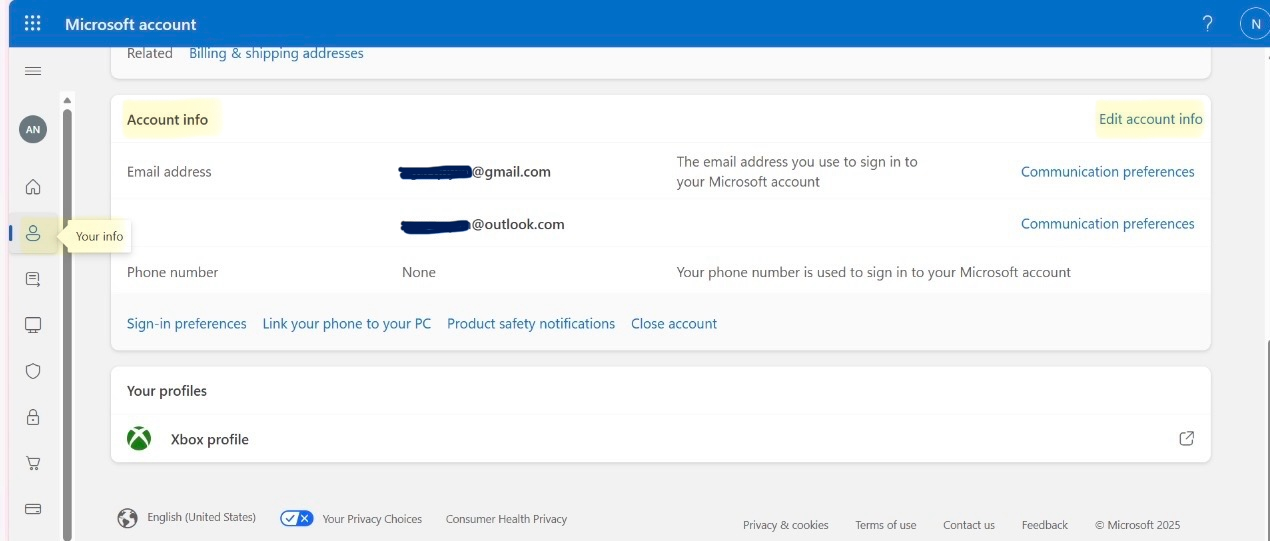This screenshot has height=541, width=1270.
Task: Open the help question mark icon
Action: point(1208,24)
